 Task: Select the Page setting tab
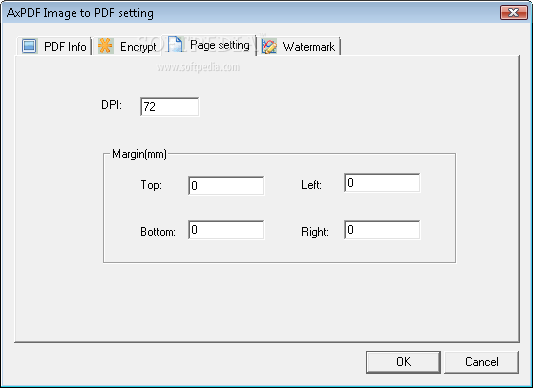click(209, 45)
